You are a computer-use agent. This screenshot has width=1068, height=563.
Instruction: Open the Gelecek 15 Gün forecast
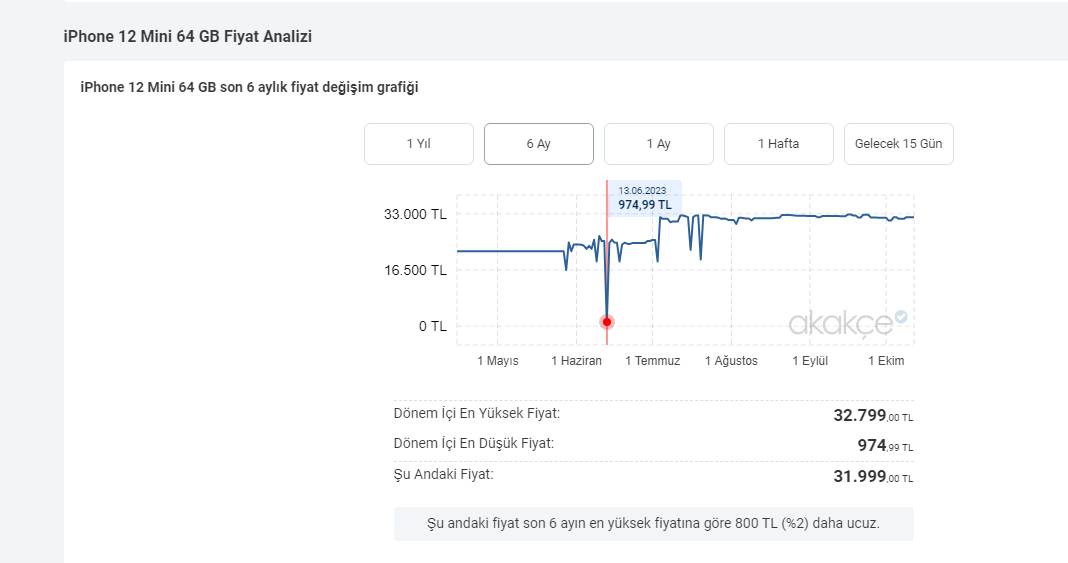[899, 144]
